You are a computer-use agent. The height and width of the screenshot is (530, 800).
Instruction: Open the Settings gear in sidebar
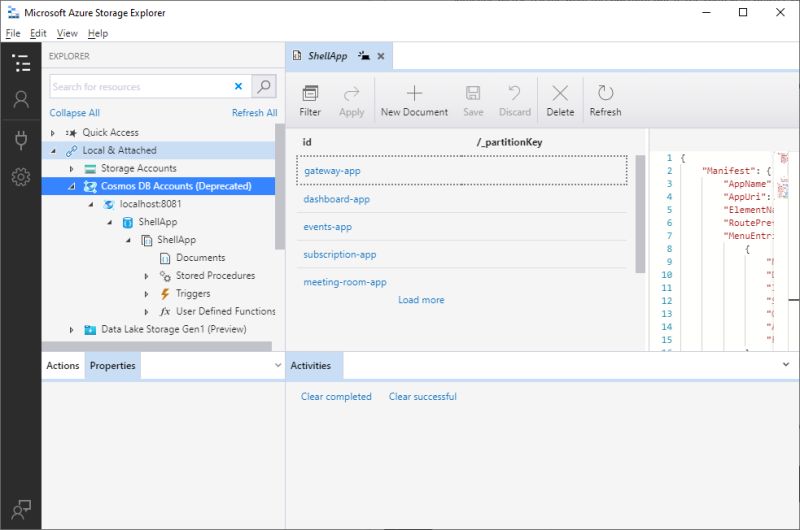point(21,177)
